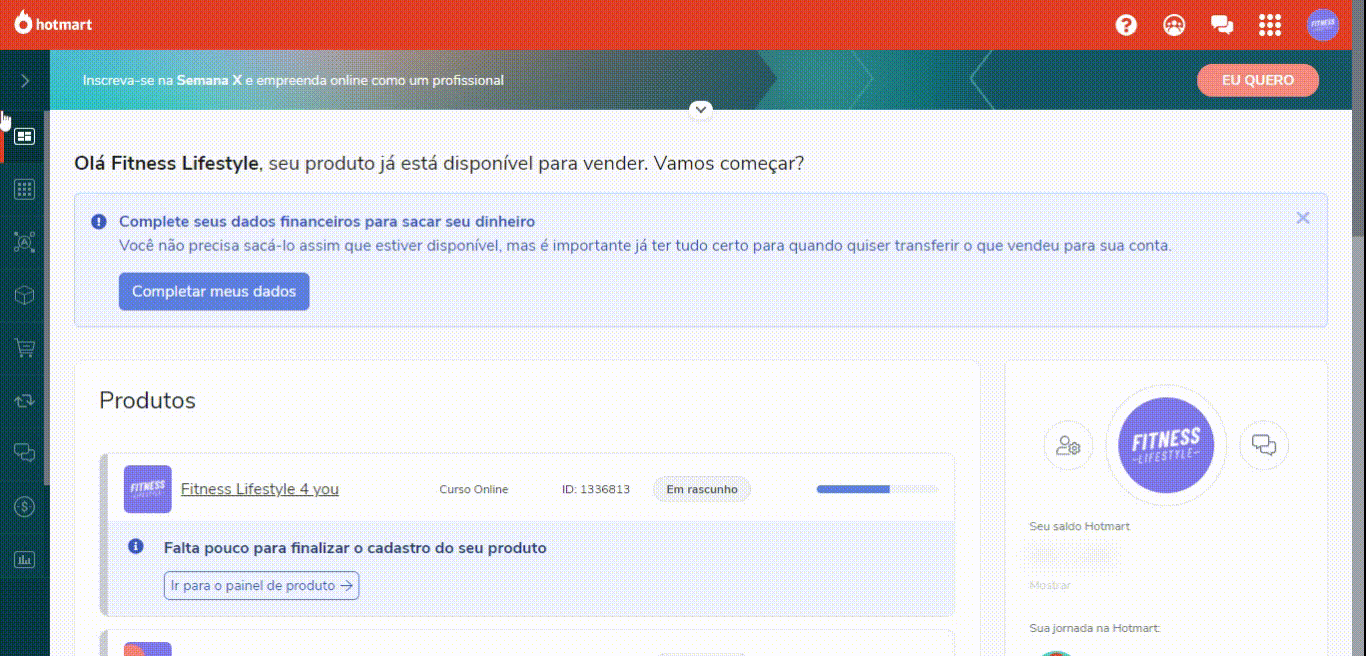This screenshot has width=1366, height=656.
Task: Open the subscriptions loop arrows icon in sidebar
Action: coord(25,401)
